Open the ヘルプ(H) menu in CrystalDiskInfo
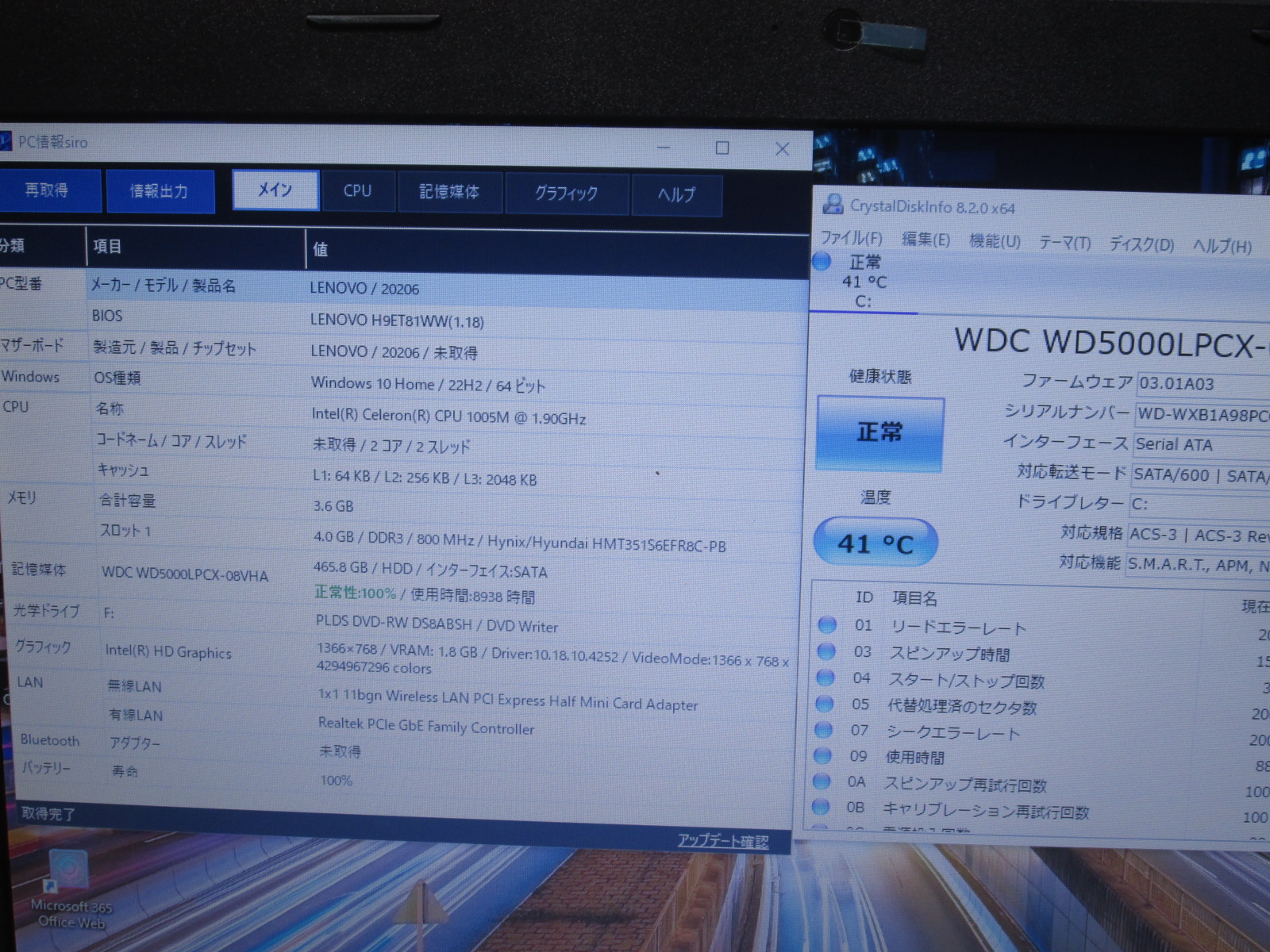The image size is (1270, 952). tap(1222, 246)
